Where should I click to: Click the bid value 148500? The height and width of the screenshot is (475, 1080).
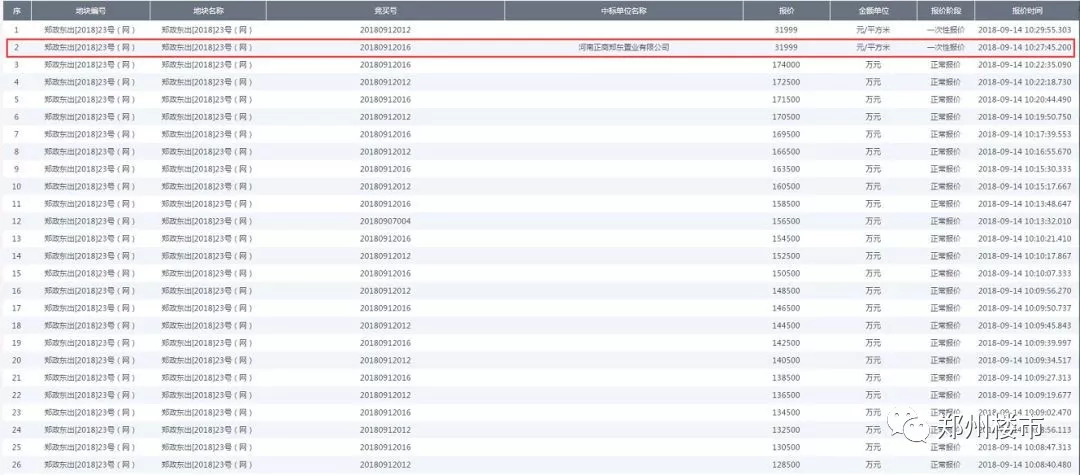point(786,291)
